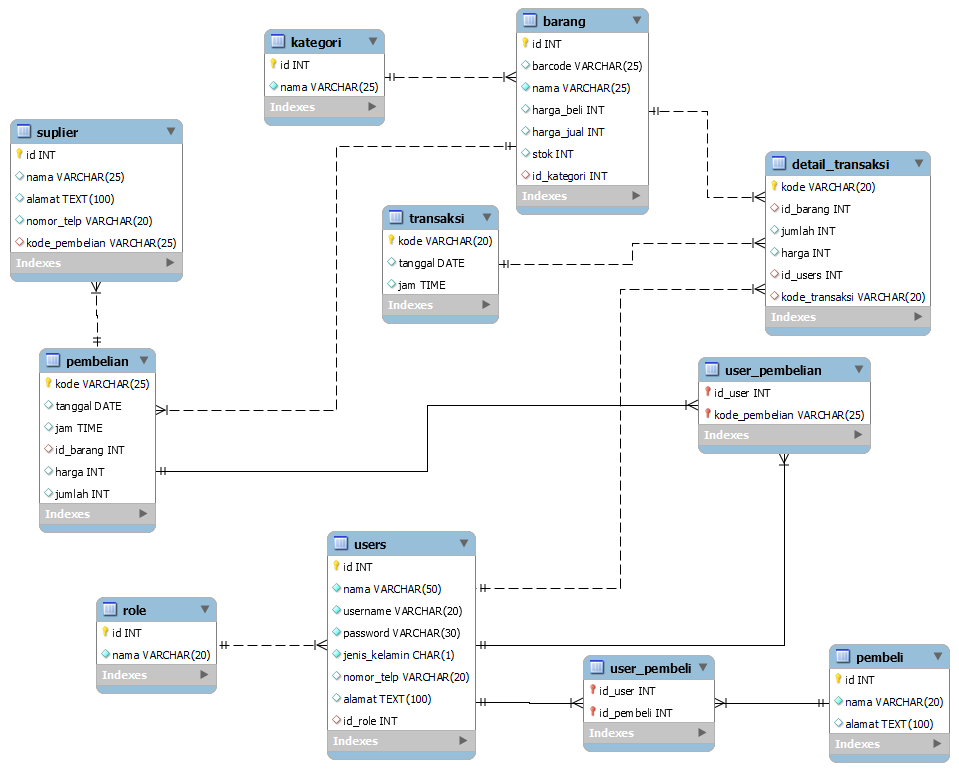Expand Indexes section of user_pembeli table
Viewport: 959px width, 774px height.
click(701, 733)
